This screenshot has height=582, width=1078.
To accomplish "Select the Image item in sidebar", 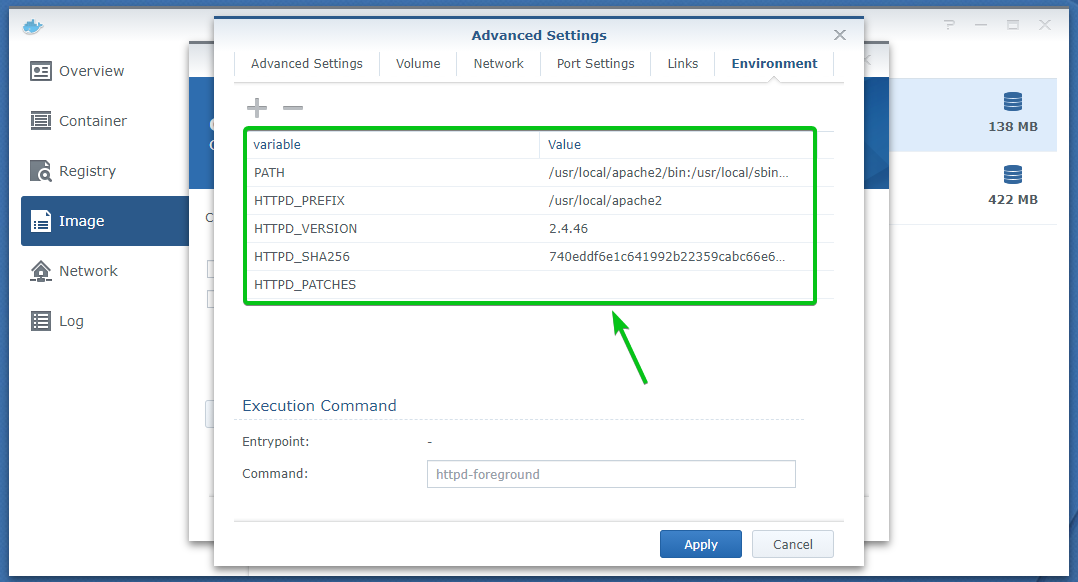I will (x=81, y=221).
